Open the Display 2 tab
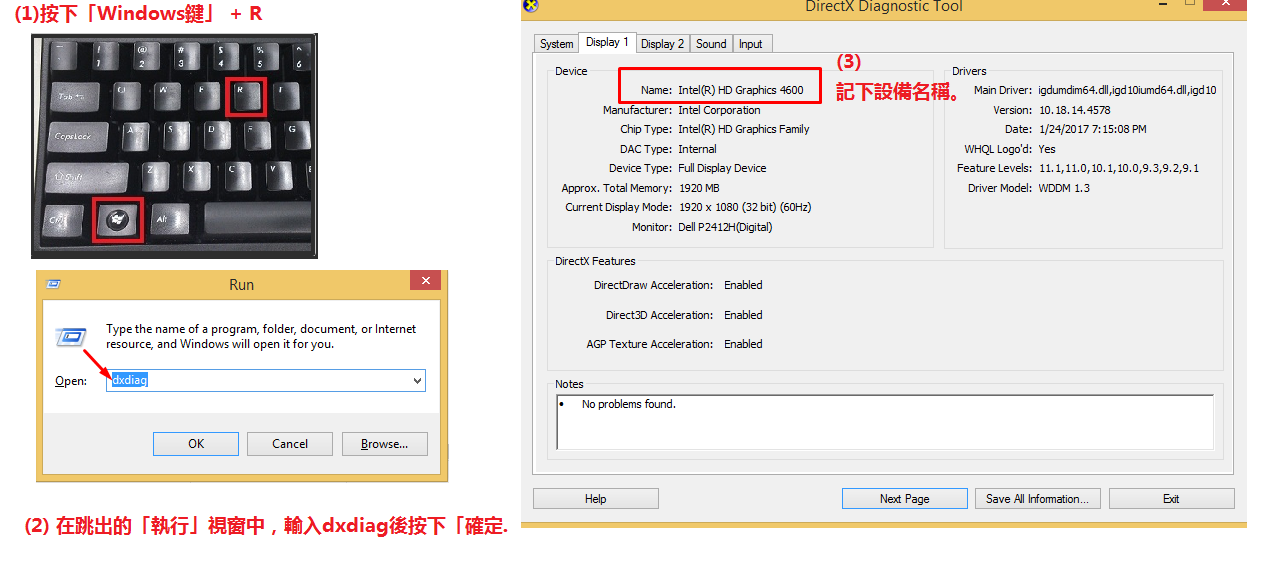Viewport: 1285px width, 569px height. [662, 44]
